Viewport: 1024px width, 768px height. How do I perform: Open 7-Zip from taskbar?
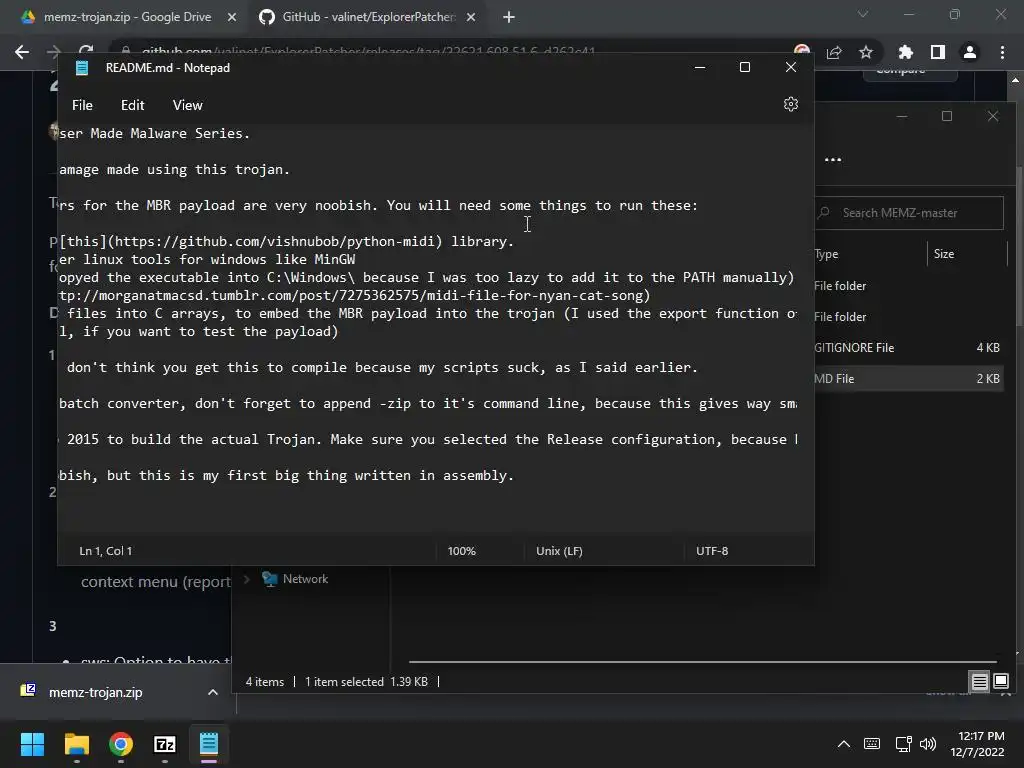coord(165,744)
